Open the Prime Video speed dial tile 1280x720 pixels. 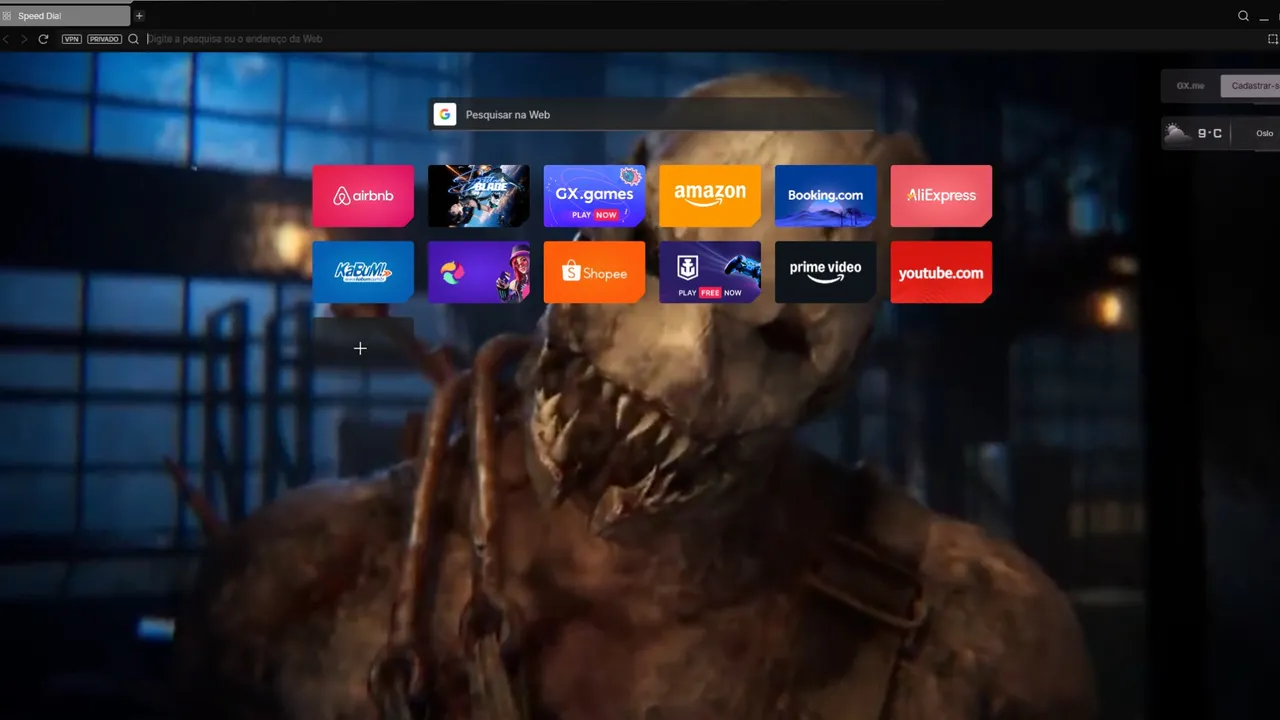click(825, 272)
